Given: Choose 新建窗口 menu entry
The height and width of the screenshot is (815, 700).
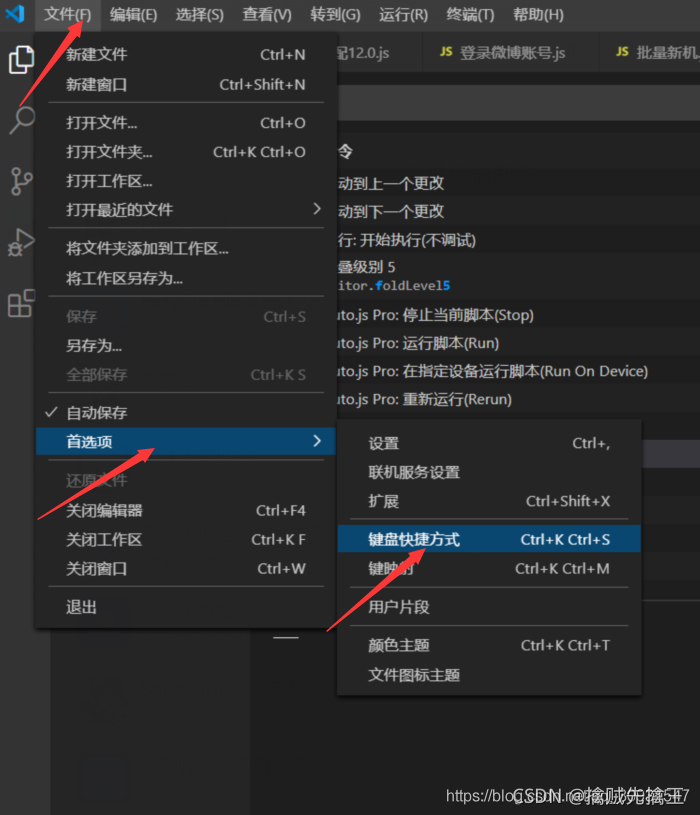Looking at the screenshot, I should pyautogui.click(x=185, y=84).
